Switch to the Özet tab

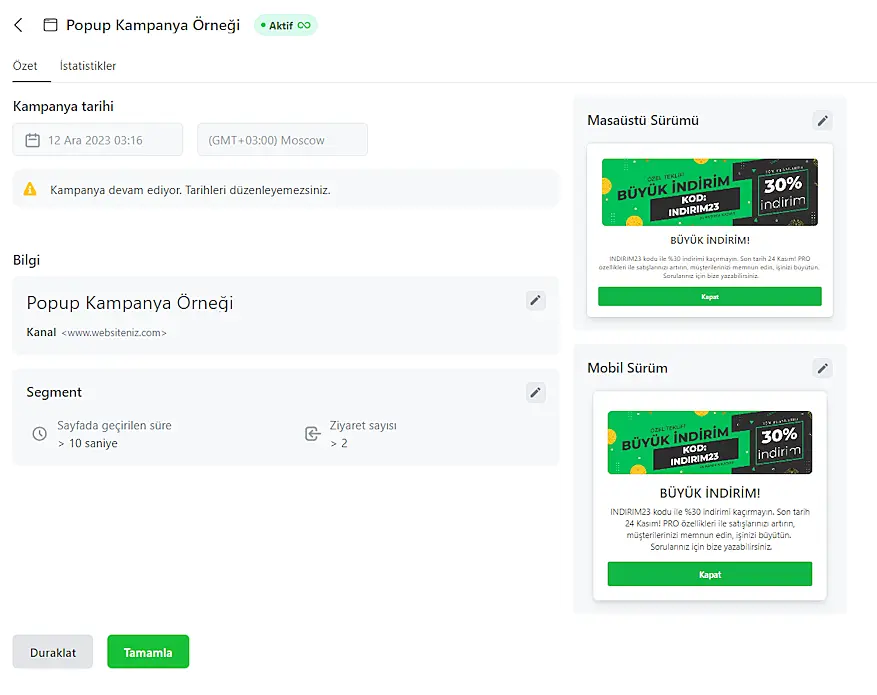tap(25, 66)
